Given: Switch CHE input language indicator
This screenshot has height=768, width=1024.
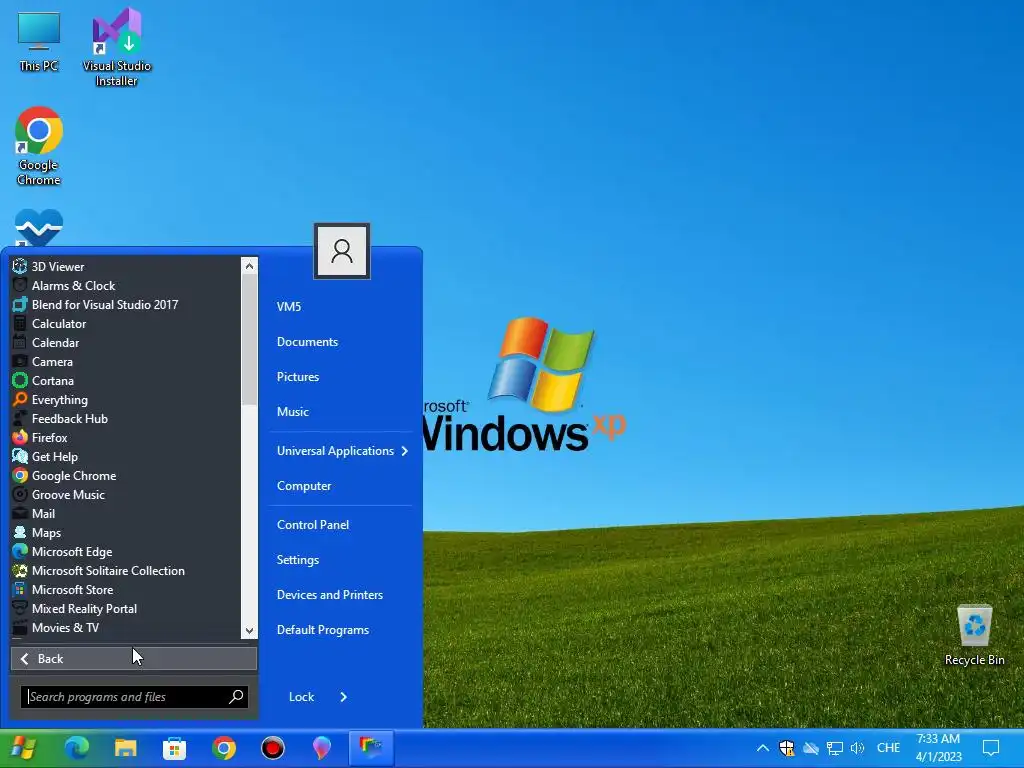Looking at the screenshot, I should tap(888, 748).
